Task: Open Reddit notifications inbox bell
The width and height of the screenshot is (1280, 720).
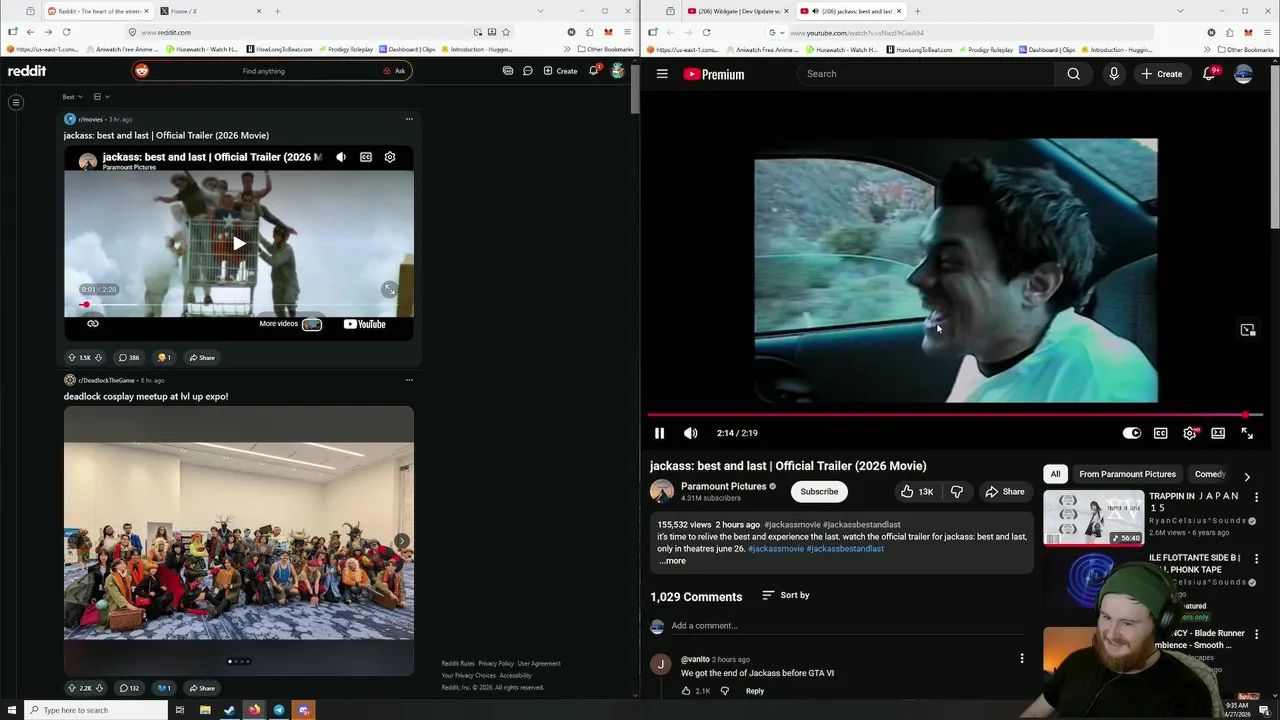Action: click(x=594, y=71)
